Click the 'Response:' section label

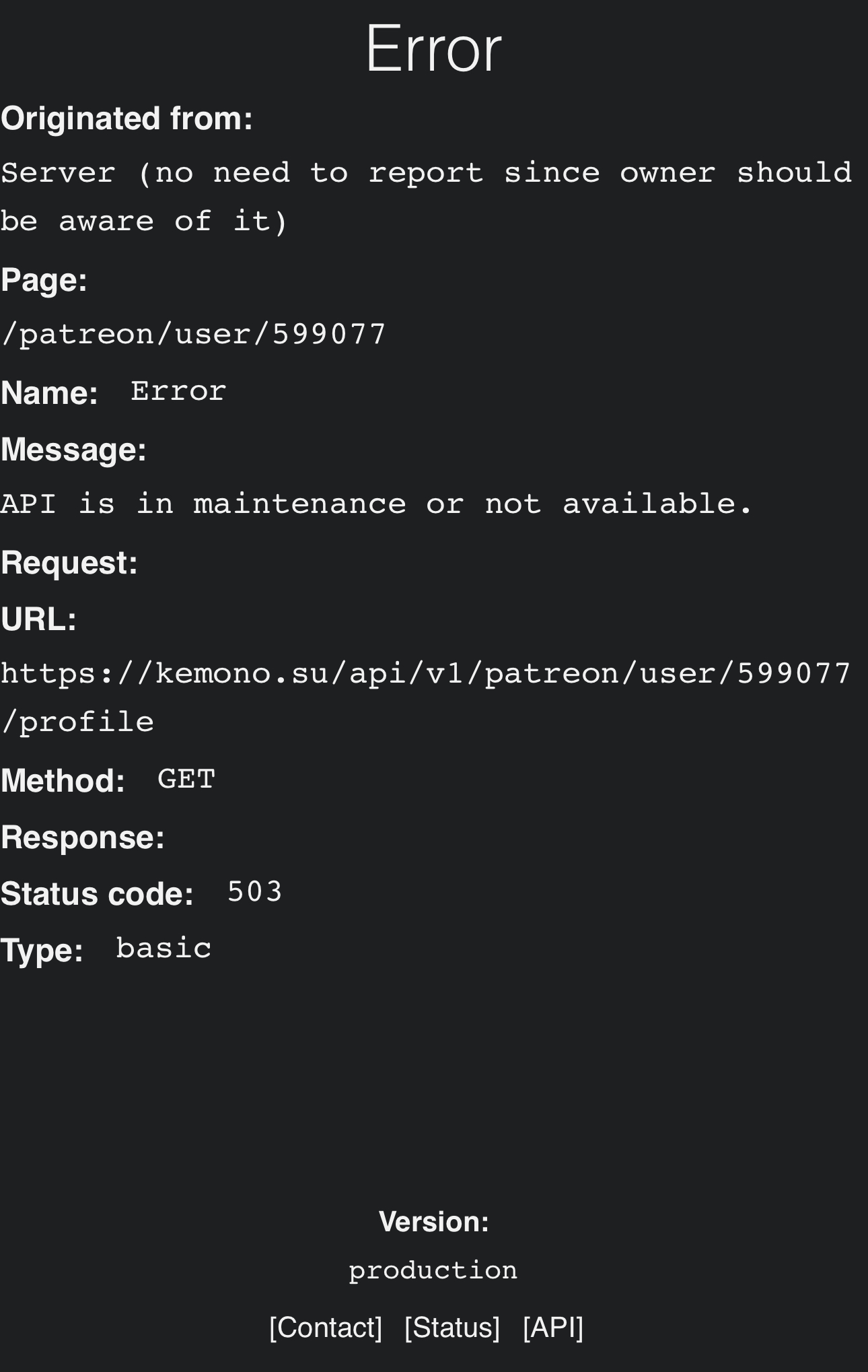83,837
